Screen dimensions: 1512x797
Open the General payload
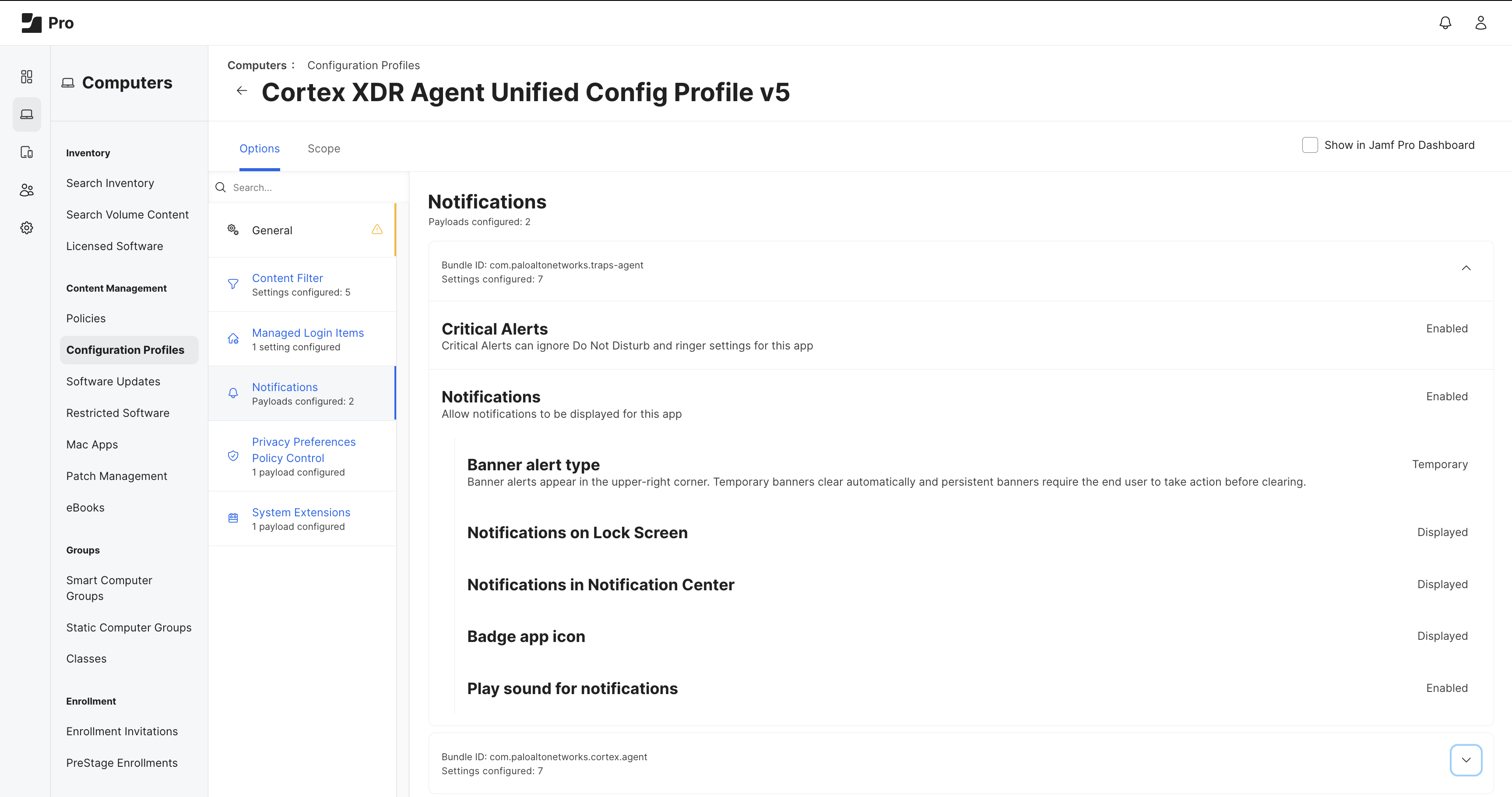point(302,230)
